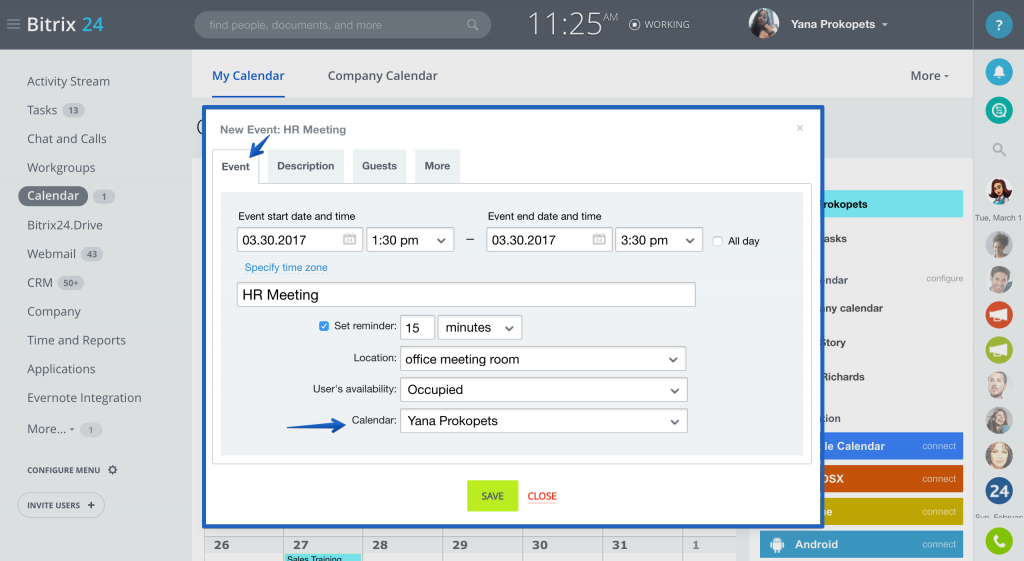This screenshot has width=1024, height=561.
Task: Open Activity Stream in the sidebar
Action: [x=69, y=81]
